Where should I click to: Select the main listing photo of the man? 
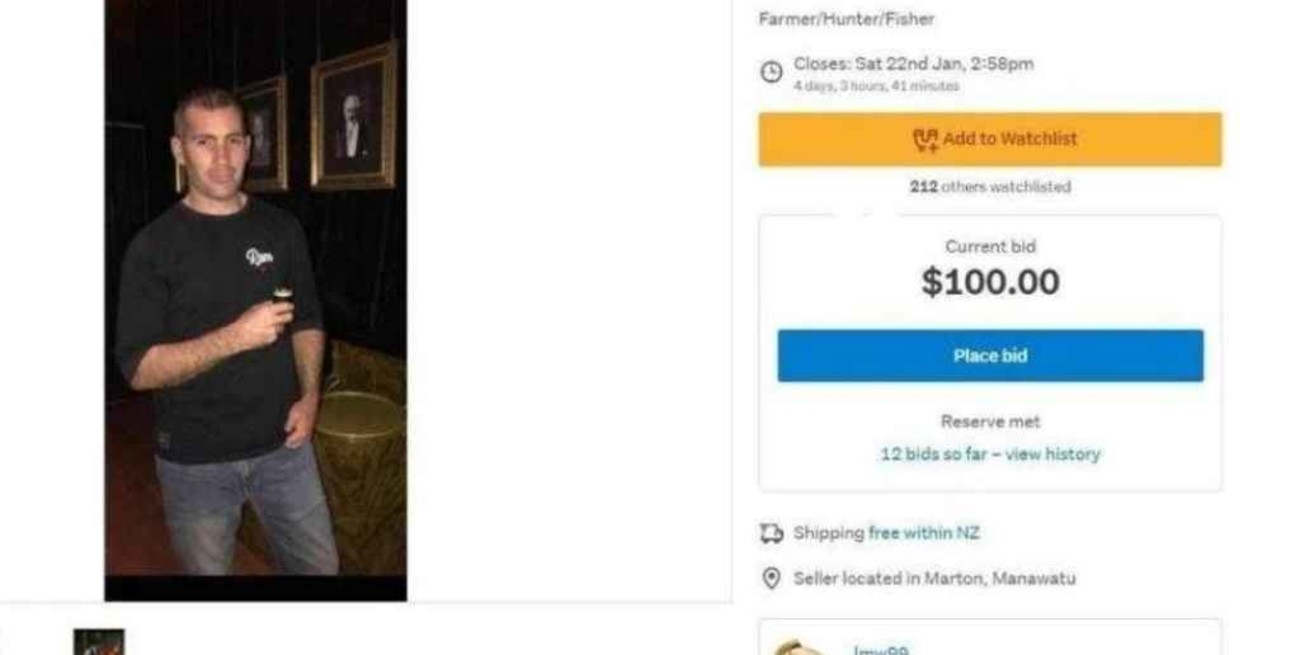(x=256, y=300)
